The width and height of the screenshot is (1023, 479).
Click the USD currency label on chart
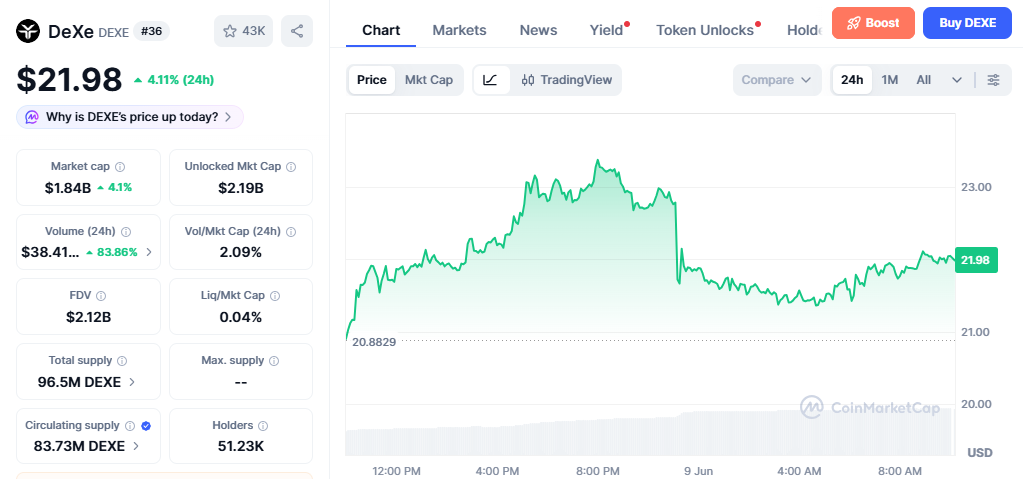click(x=980, y=452)
